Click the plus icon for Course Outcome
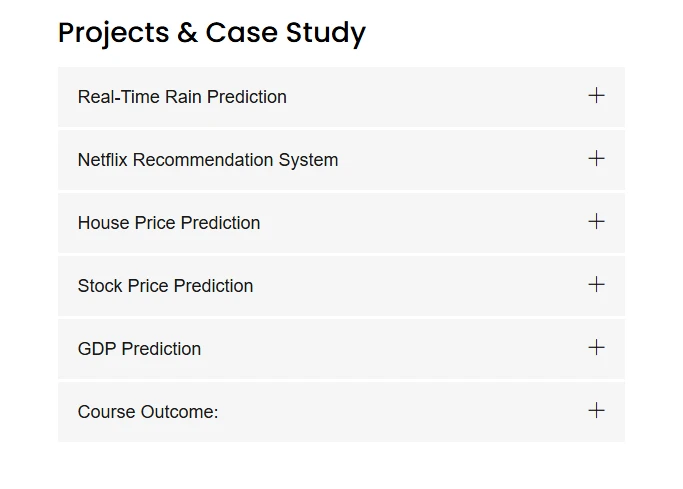The image size is (683, 489). tap(596, 411)
